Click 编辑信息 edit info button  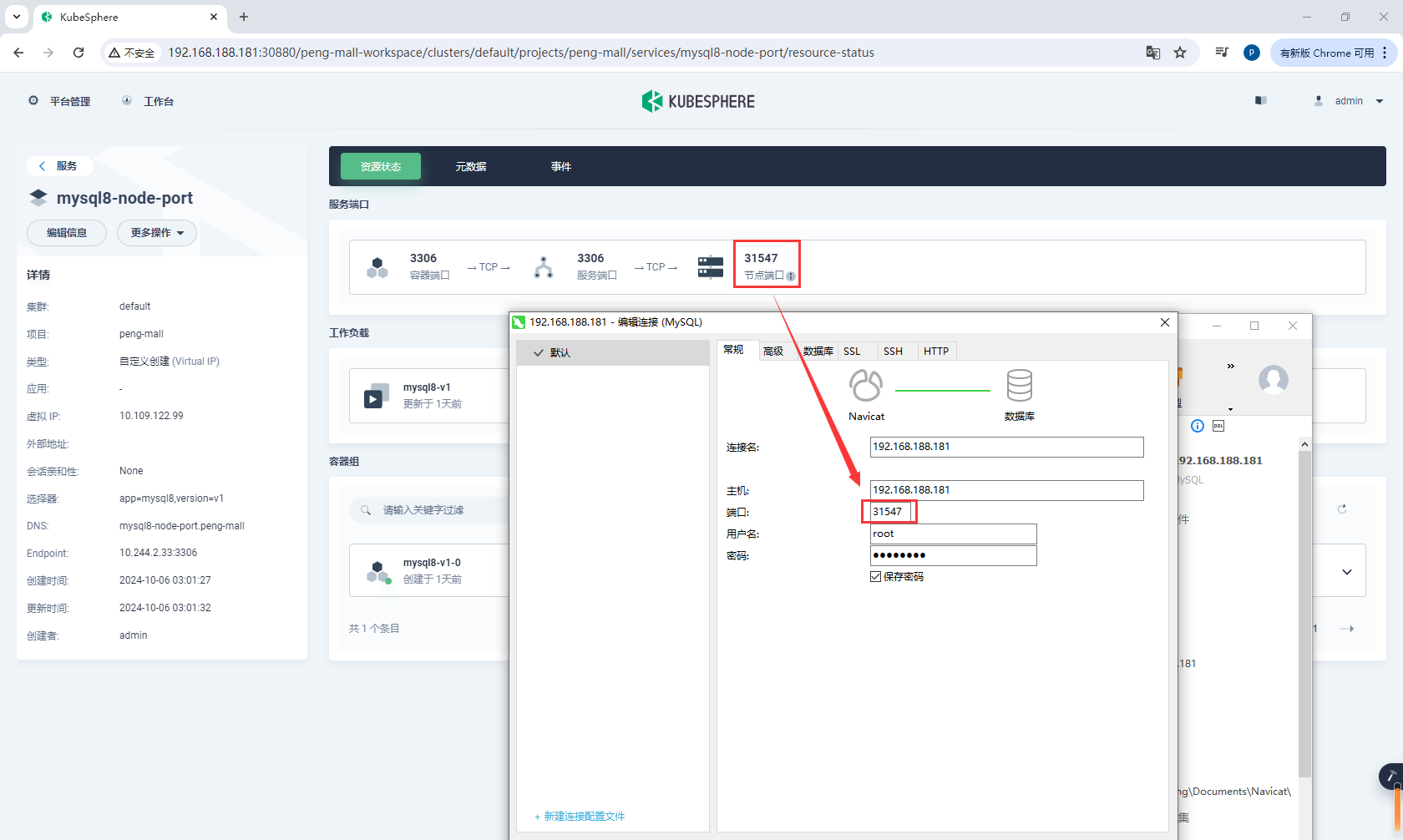point(67,233)
